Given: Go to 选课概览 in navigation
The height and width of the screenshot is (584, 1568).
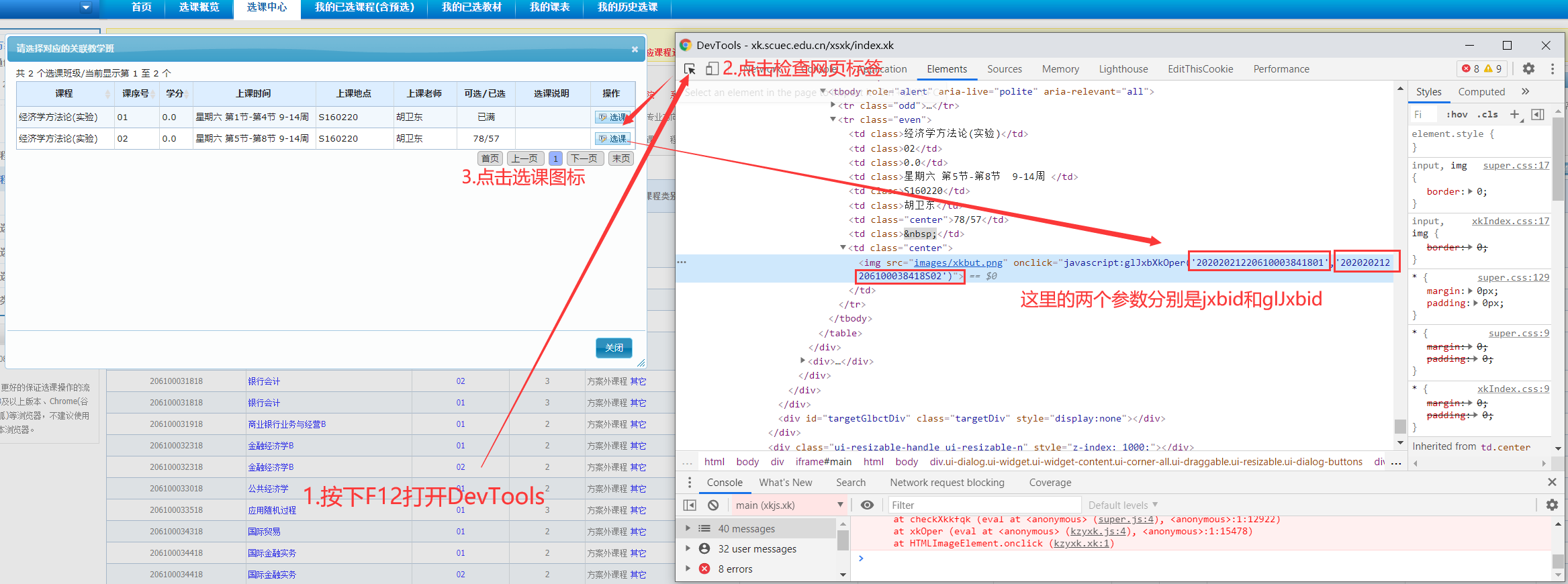Looking at the screenshot, I should tap(199, 7).
